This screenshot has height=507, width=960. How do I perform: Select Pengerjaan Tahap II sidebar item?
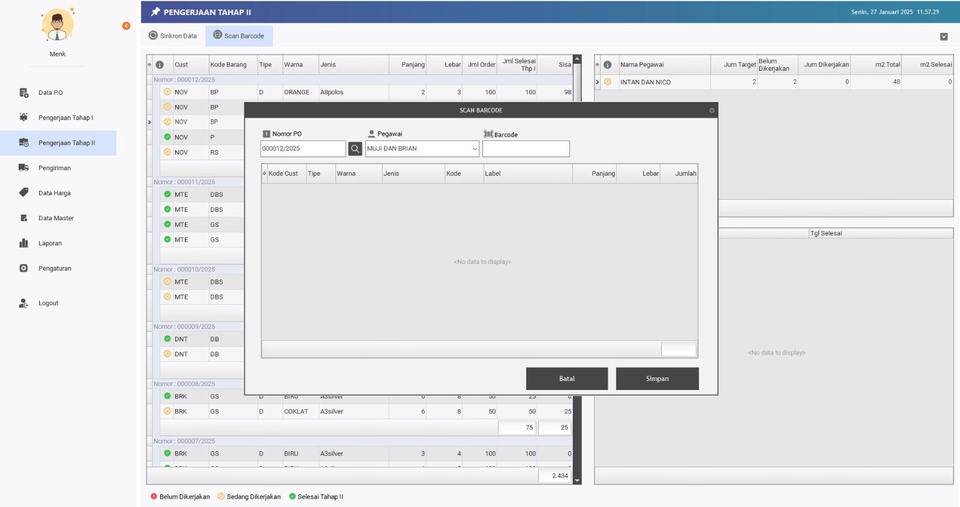58,143
